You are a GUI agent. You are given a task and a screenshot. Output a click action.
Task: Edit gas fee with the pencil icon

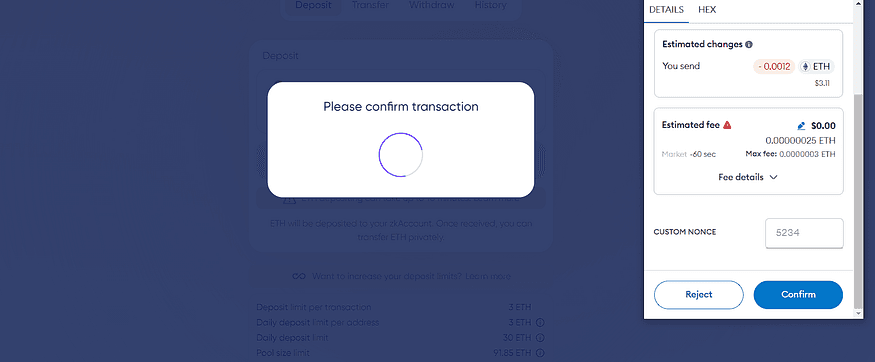click(x=802, y=126)
